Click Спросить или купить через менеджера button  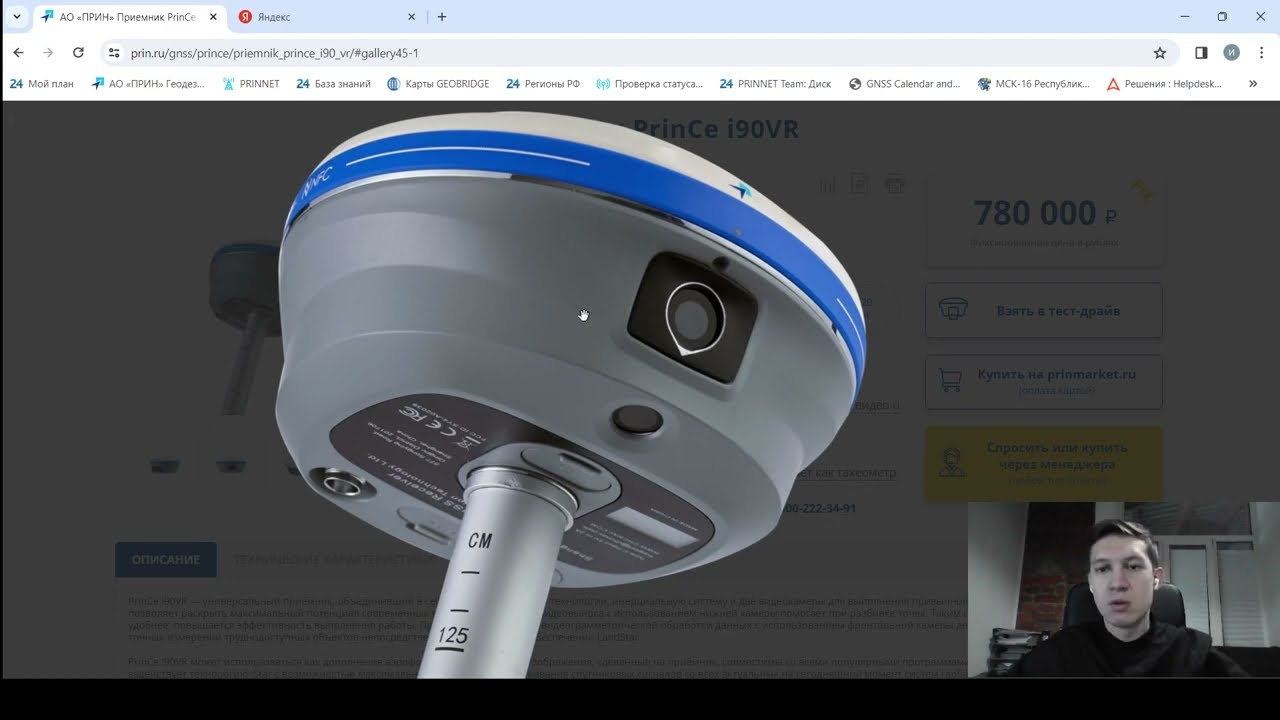click(x=1044, y=463)
